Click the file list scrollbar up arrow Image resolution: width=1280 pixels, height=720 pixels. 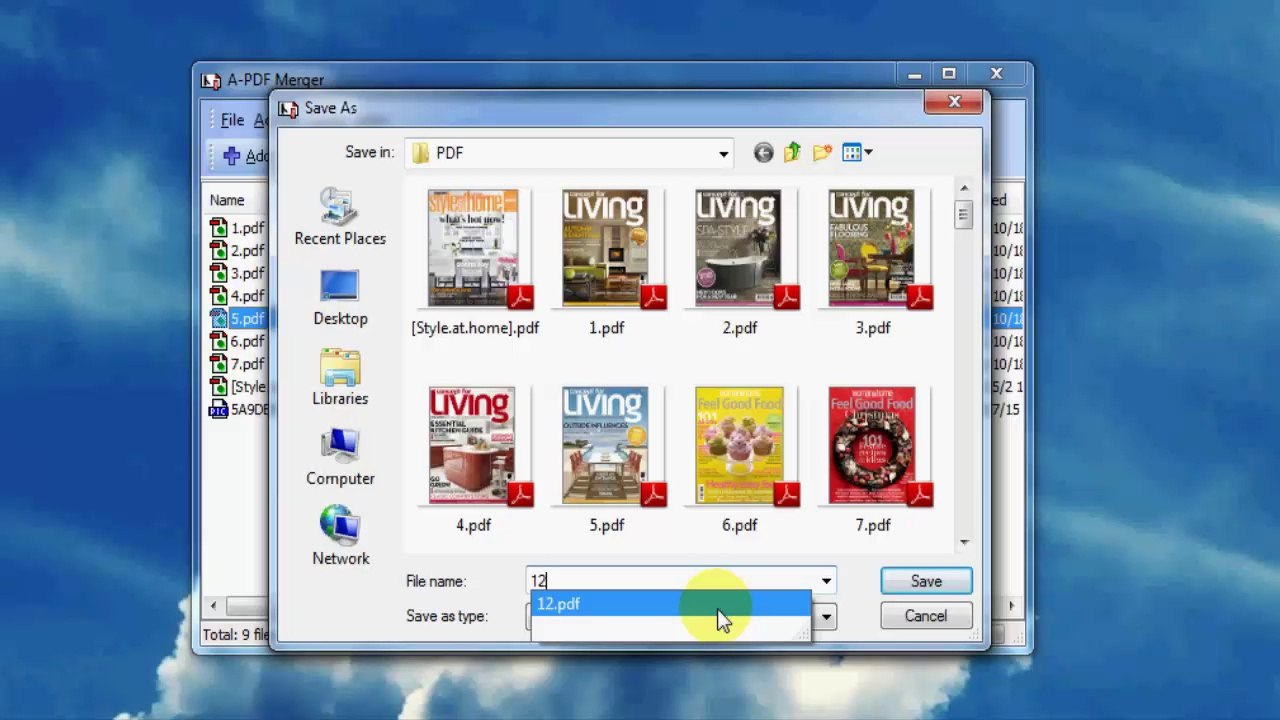point(964,188)
